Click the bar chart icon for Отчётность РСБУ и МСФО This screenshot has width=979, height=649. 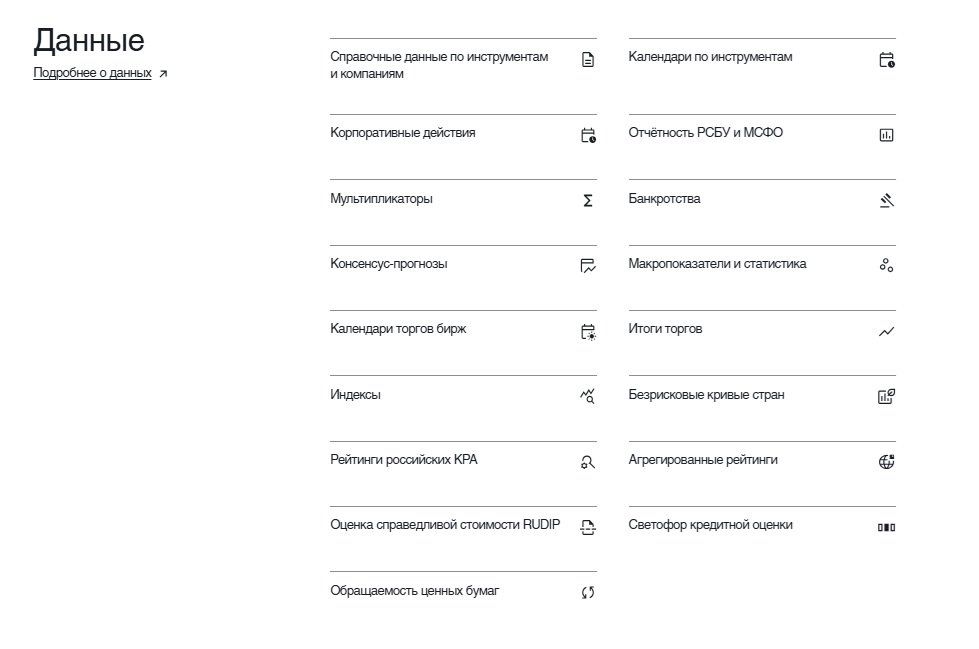pos(887,135)
